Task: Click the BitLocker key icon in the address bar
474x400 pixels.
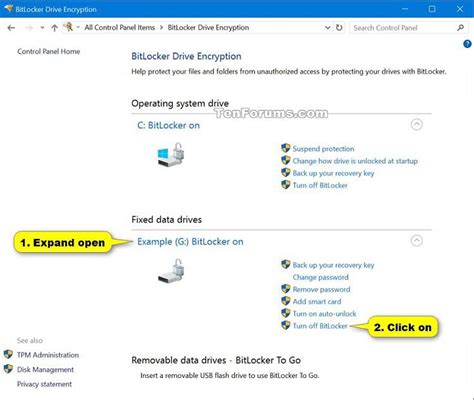Action: 69,27
